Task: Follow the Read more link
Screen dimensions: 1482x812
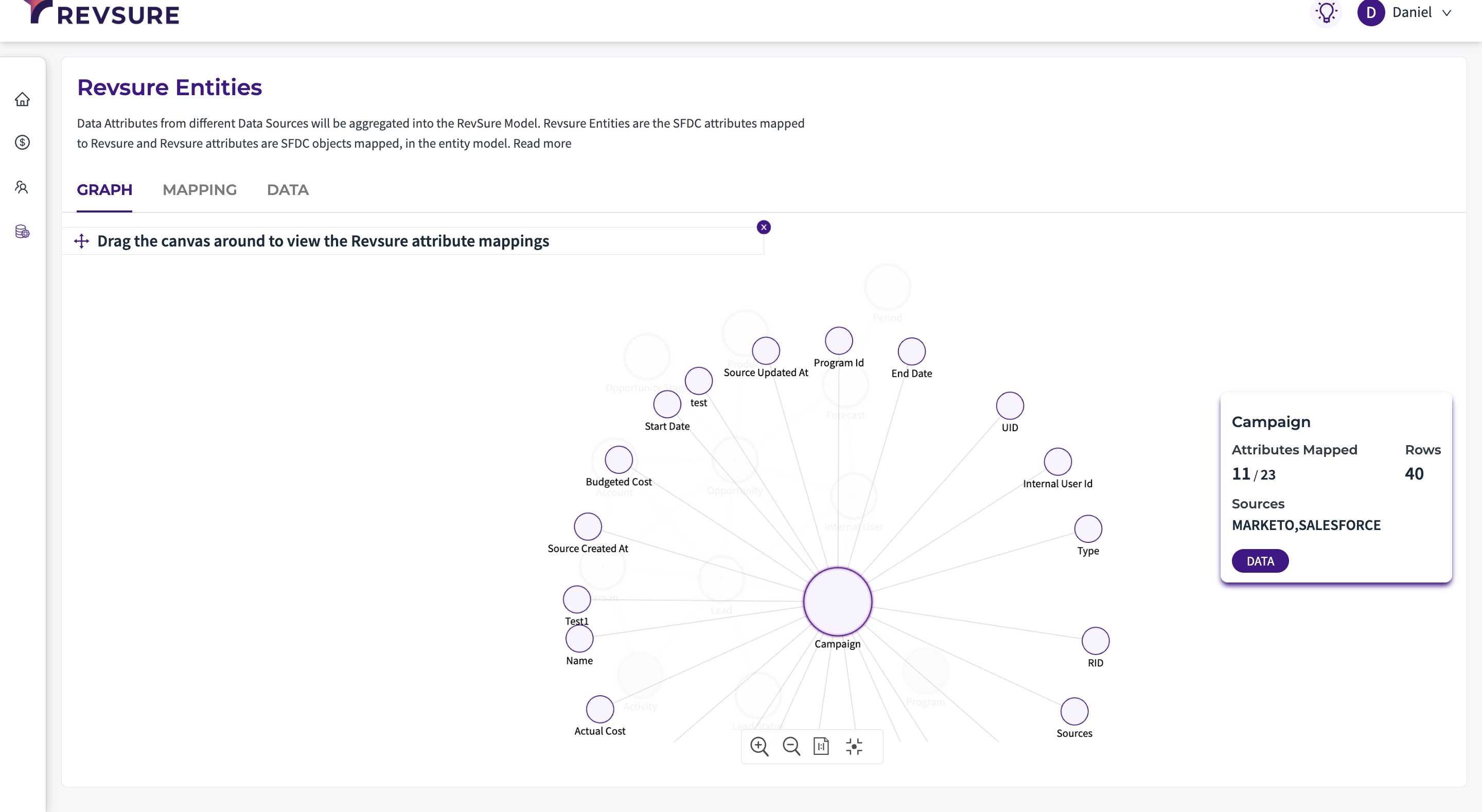Action: click(542, 143)
